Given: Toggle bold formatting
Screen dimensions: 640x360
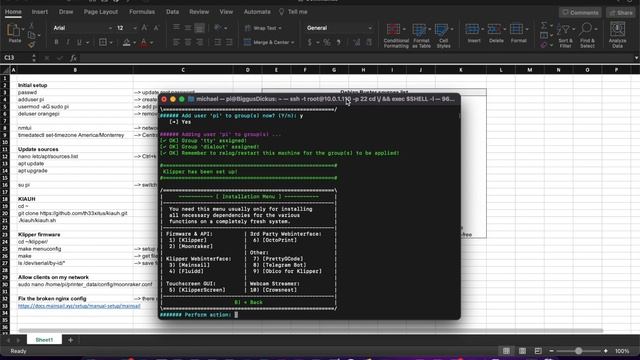Looking at the screenshot, I should (x=56, y=42).
